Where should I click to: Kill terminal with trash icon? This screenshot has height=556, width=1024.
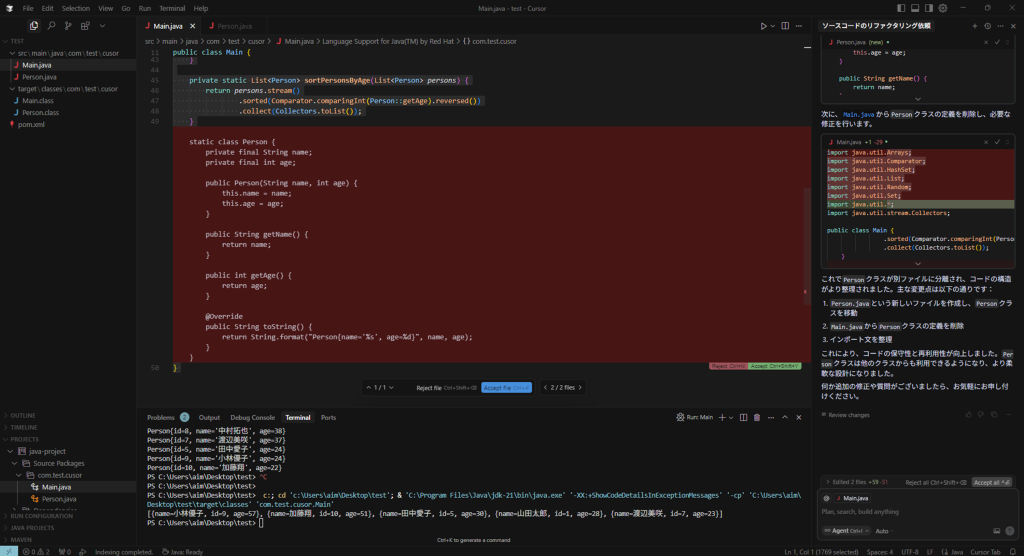click(x=757, y=417)
